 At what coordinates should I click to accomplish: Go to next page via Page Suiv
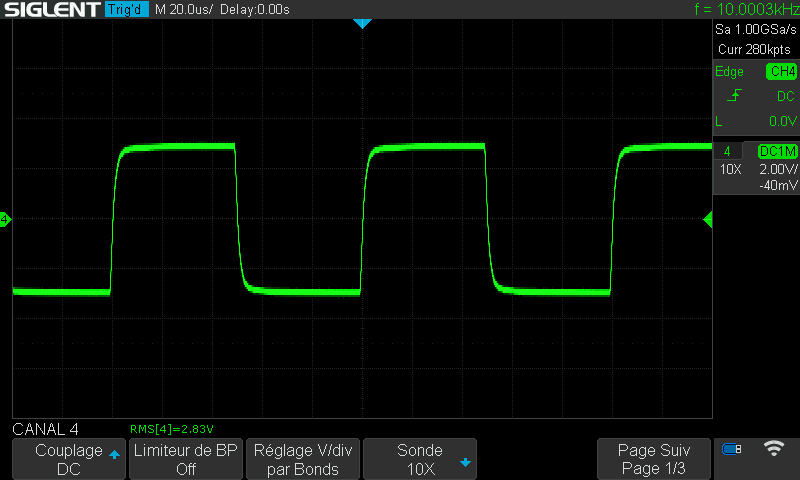pos(654,459)
